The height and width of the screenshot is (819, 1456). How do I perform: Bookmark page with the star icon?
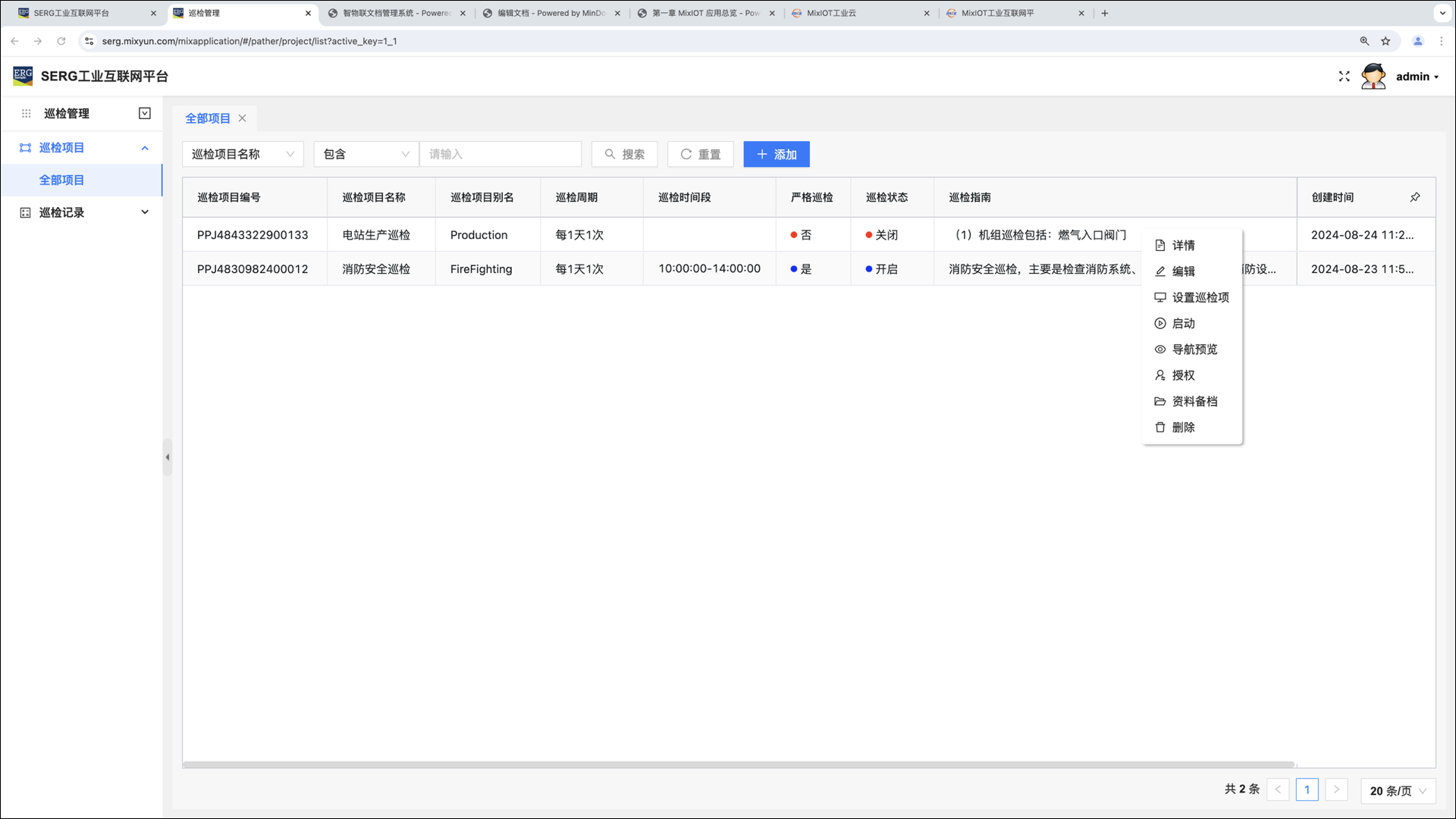(1385, 41)
